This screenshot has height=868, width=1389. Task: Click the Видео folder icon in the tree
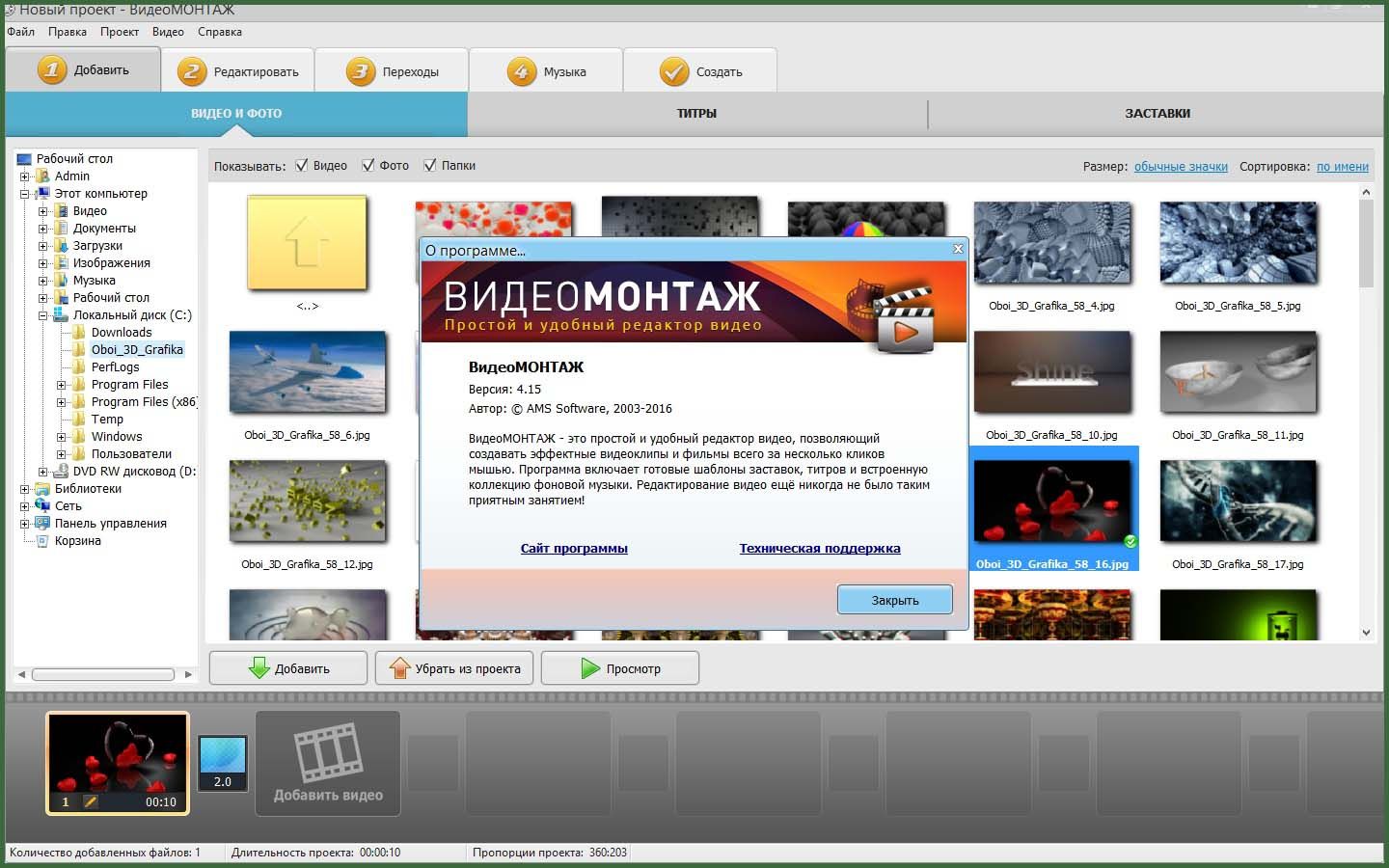[61, 211]
